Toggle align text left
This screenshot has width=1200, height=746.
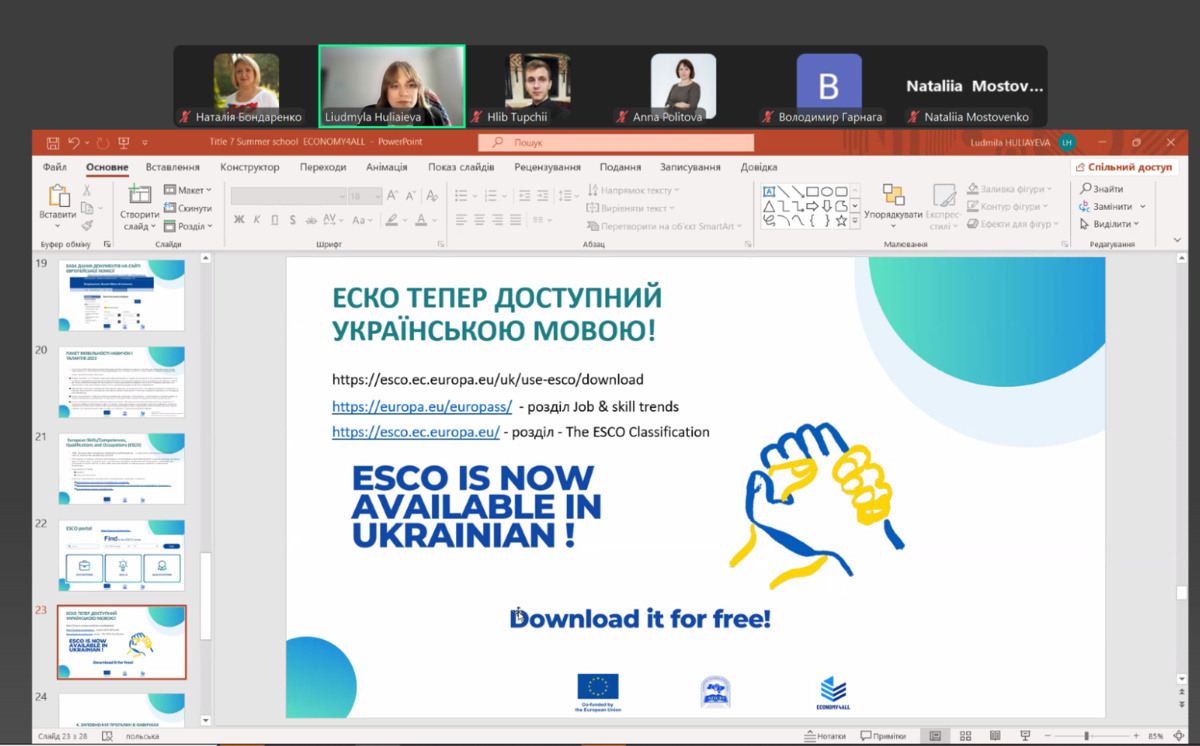click(460, 219)
